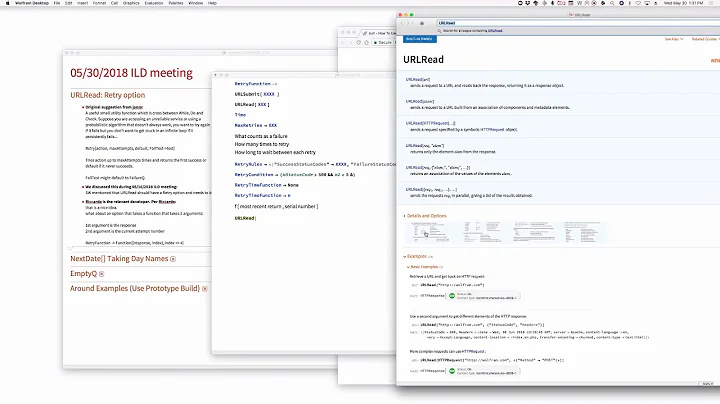
Task: Click the third Details and Options thumbnail
Action: pyautogui.click(x=534, y=232)
